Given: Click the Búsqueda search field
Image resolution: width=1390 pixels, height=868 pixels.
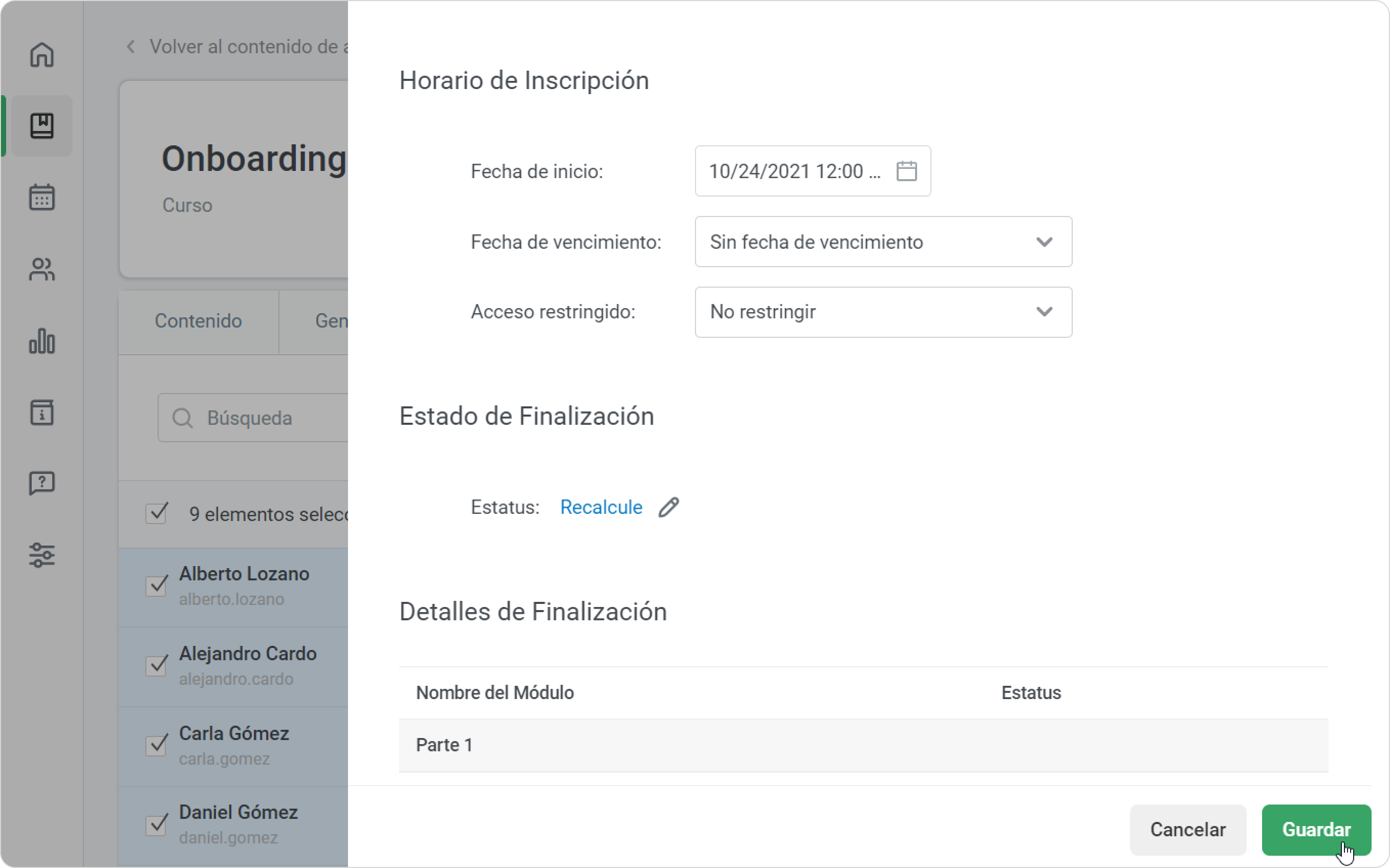Looking at the screenshot, I should coord(253,418).
